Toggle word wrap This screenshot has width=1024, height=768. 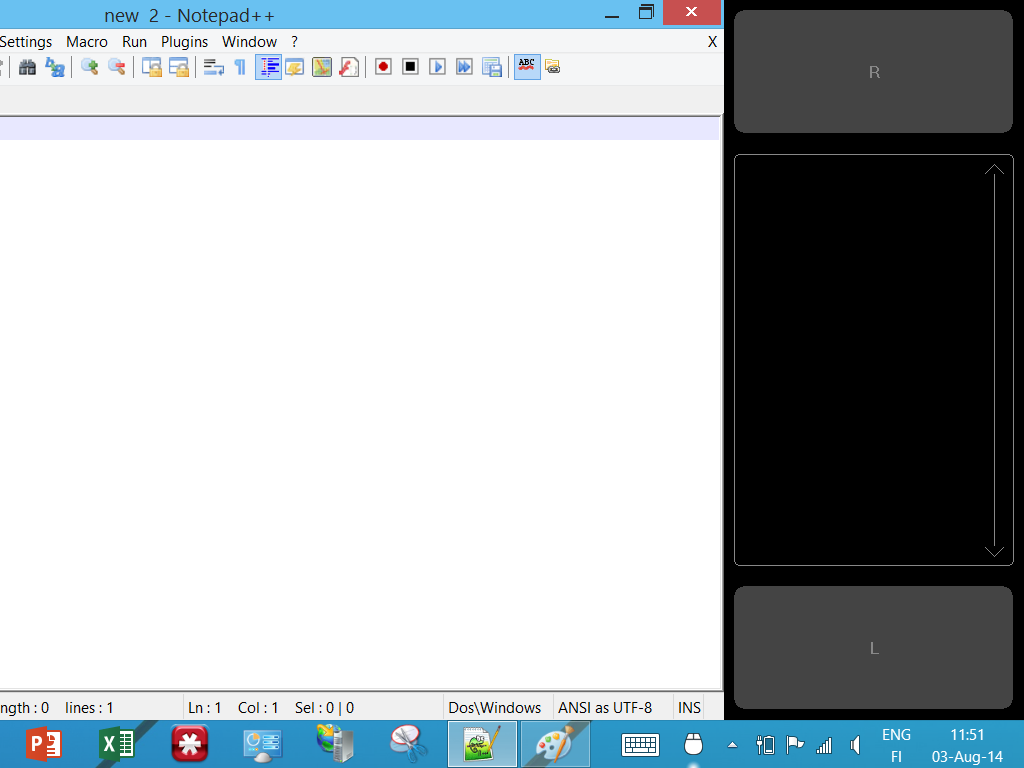(x=214, y=67)
